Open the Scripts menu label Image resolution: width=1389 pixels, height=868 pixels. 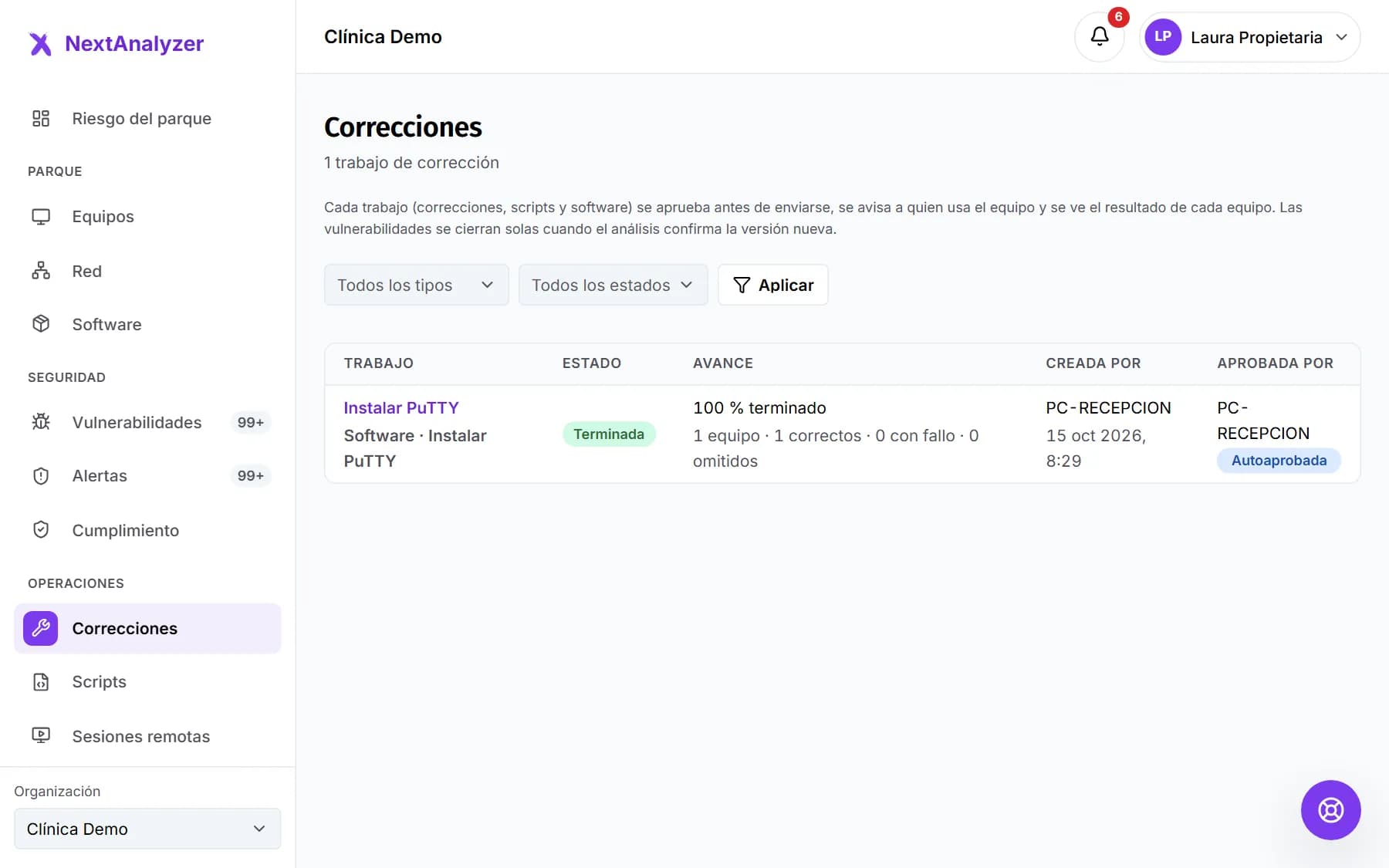pyautogui.click(x=100, y=682)
